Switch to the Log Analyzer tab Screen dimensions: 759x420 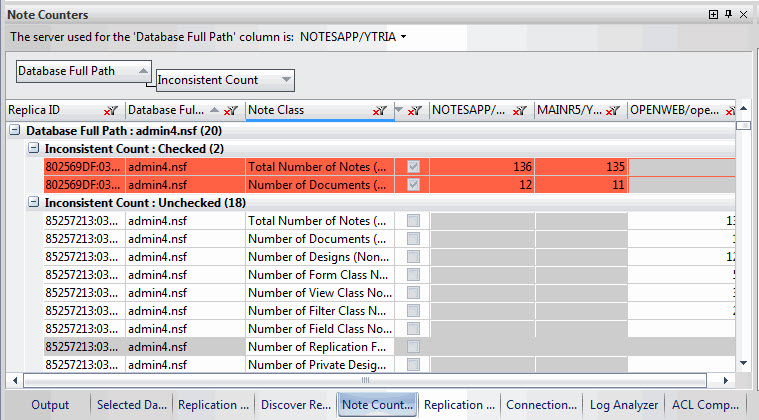(x=621, y=405)
